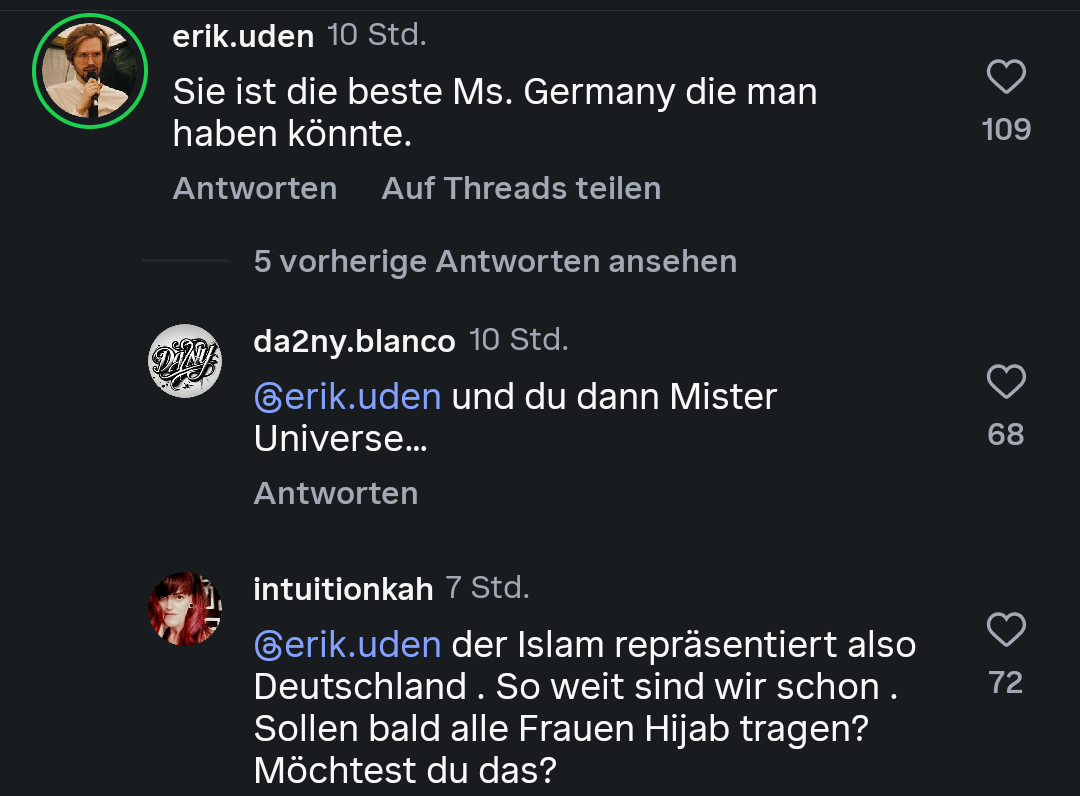Click the erik.uden username at the top

point(243,37)
